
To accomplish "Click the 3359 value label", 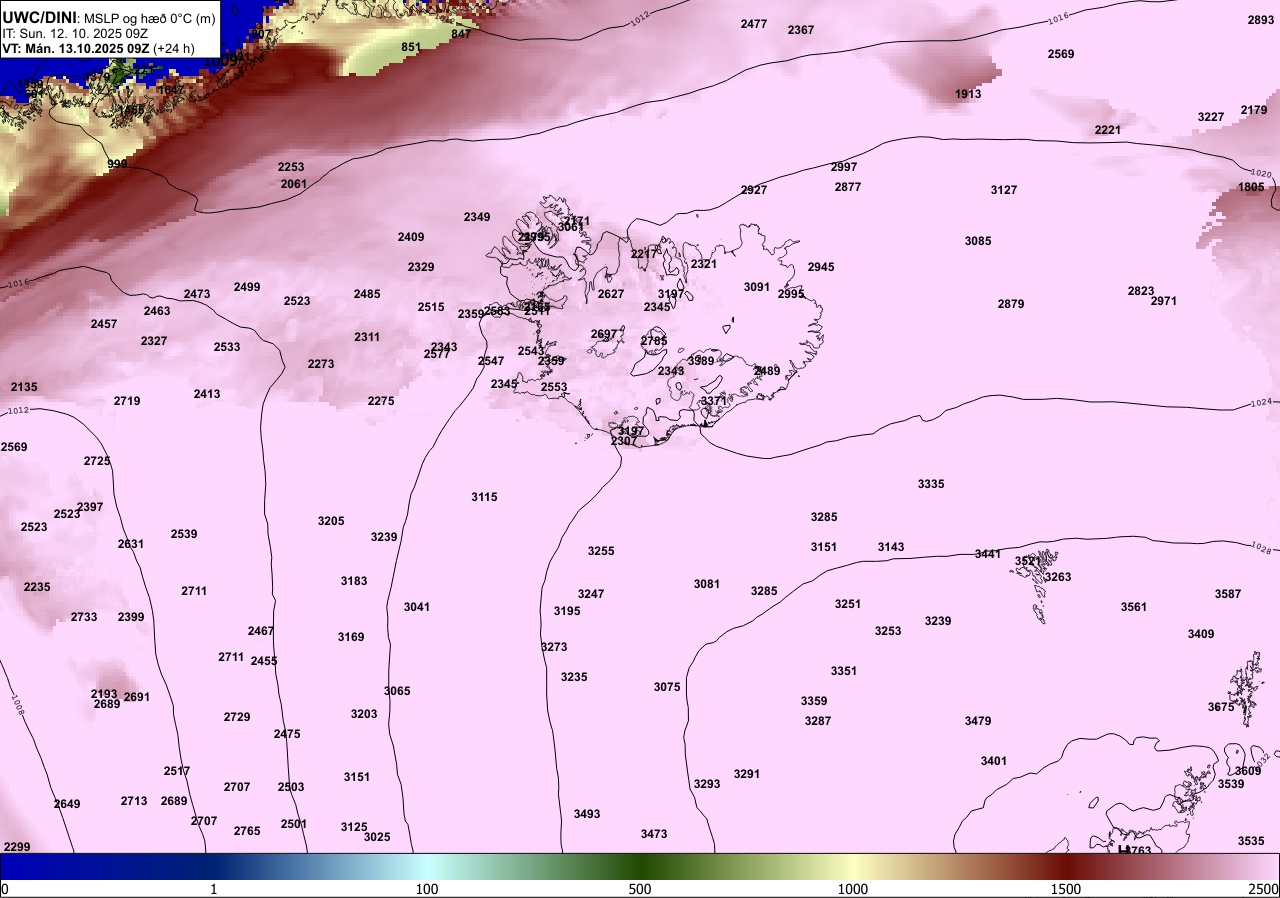I will point(814,701).
